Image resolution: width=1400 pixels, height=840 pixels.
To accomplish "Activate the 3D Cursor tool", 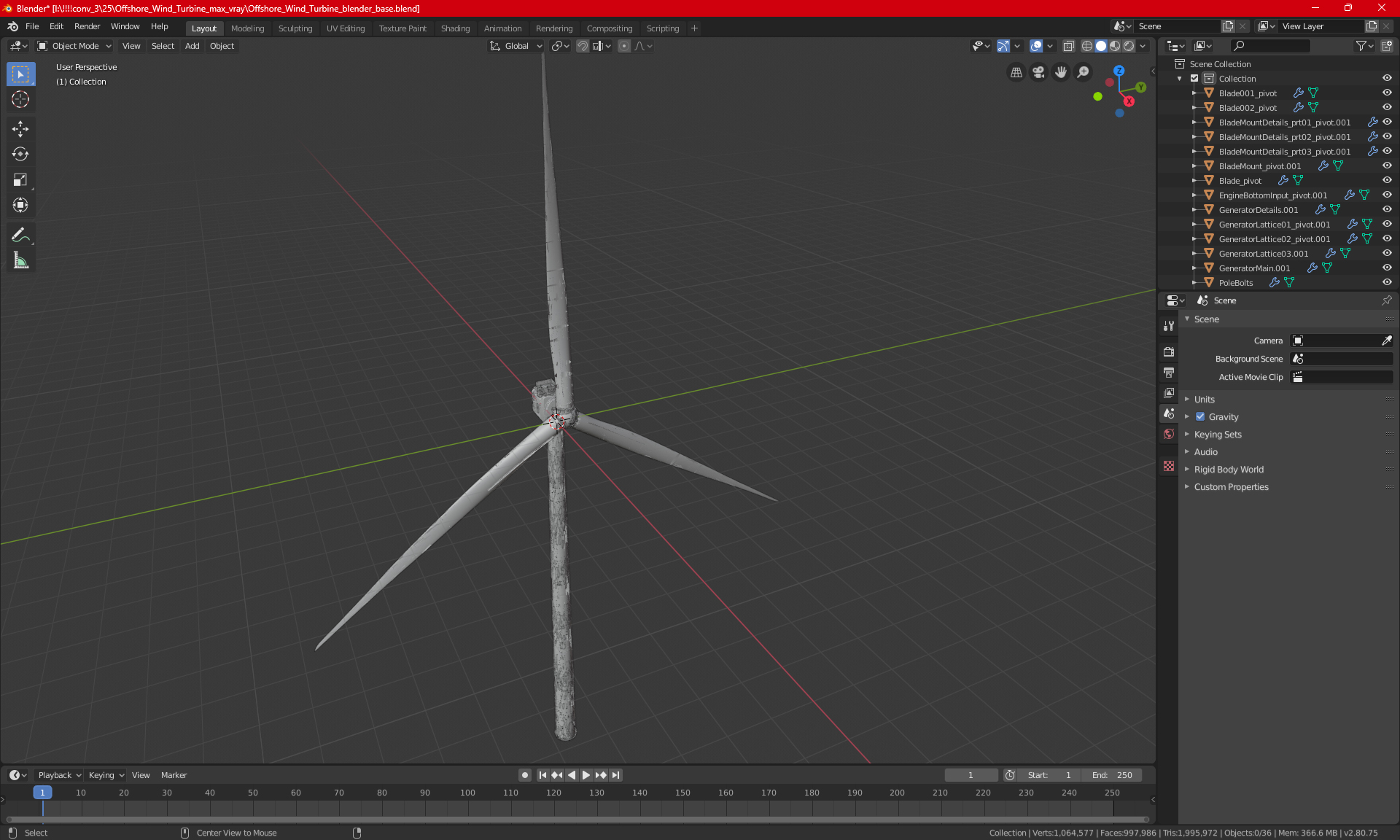I will [20, 99].
